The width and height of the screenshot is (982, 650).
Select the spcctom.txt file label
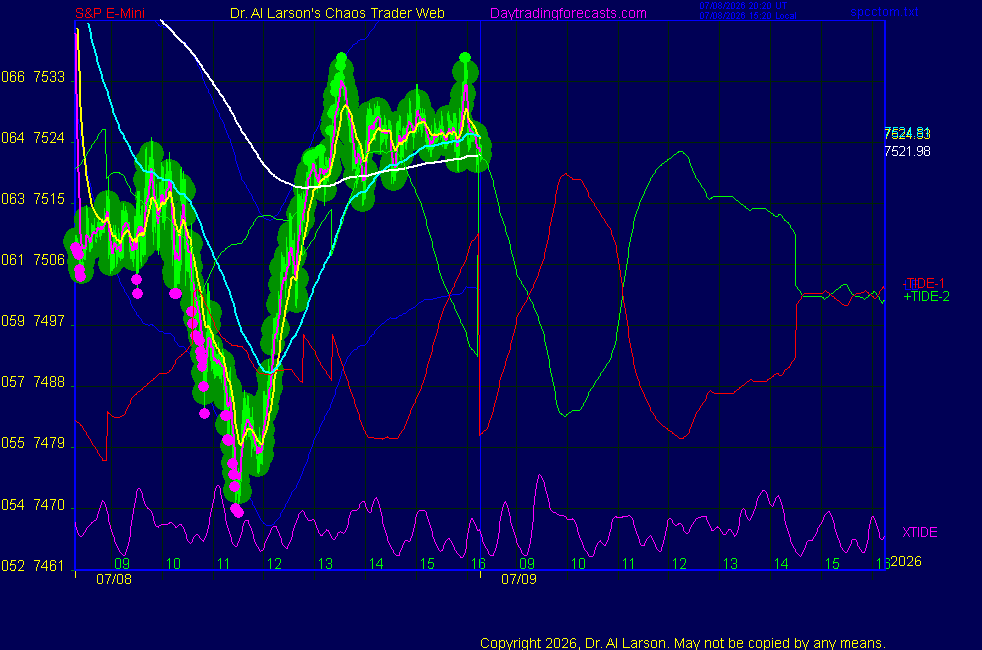pyautogui.click(x=884, y=11)
